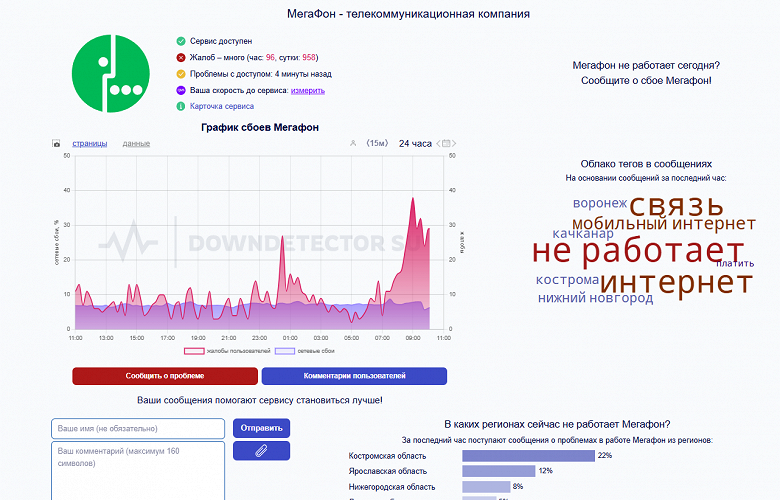
Task: Click the hourly complaints count 96
Action: [270, 58]
